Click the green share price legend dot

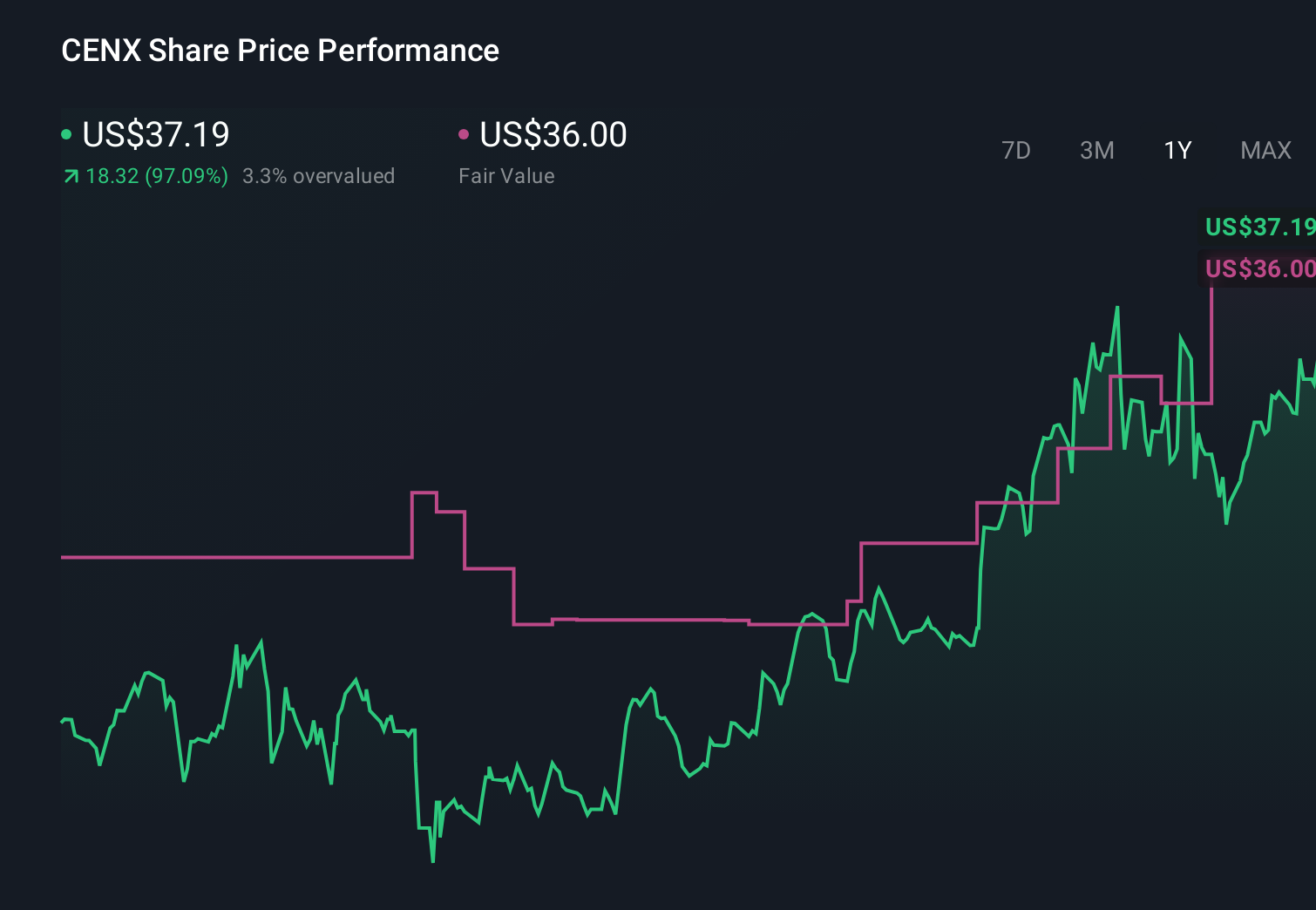point(66,135)
